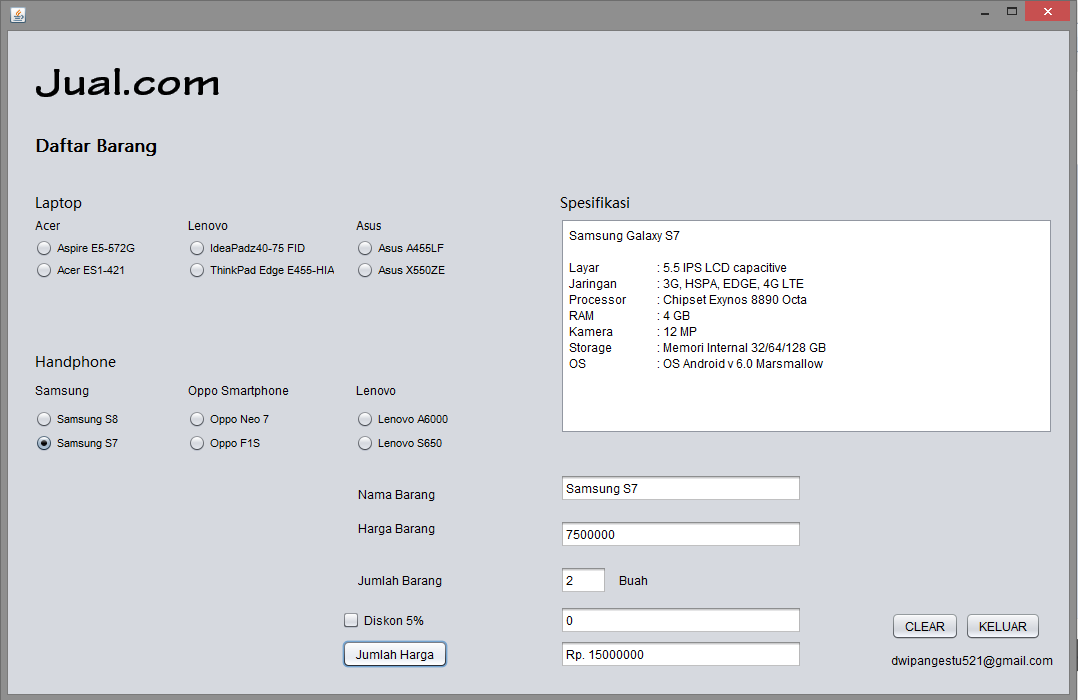Screen dimensions: 1078x700
Task: Click the total field showing Rp. 15000000
Action: click(681, 655)
